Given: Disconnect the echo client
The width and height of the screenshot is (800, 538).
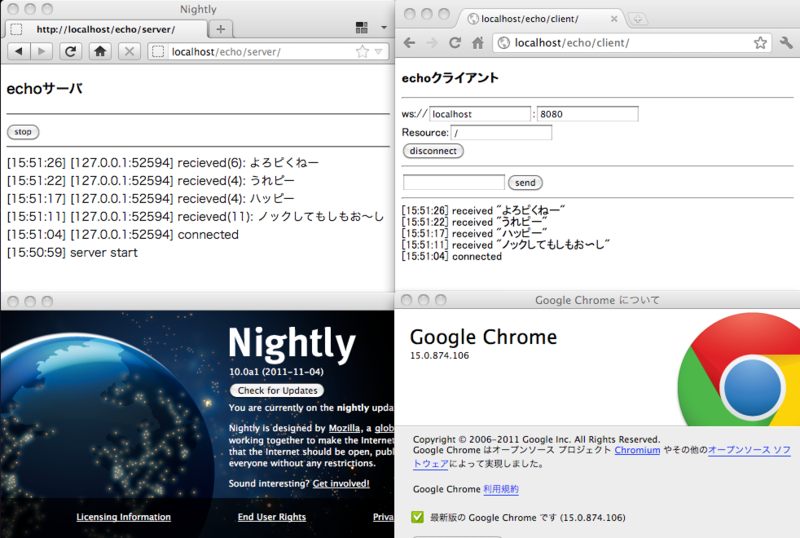Looking at the screenshot, I should click(433, 151).
